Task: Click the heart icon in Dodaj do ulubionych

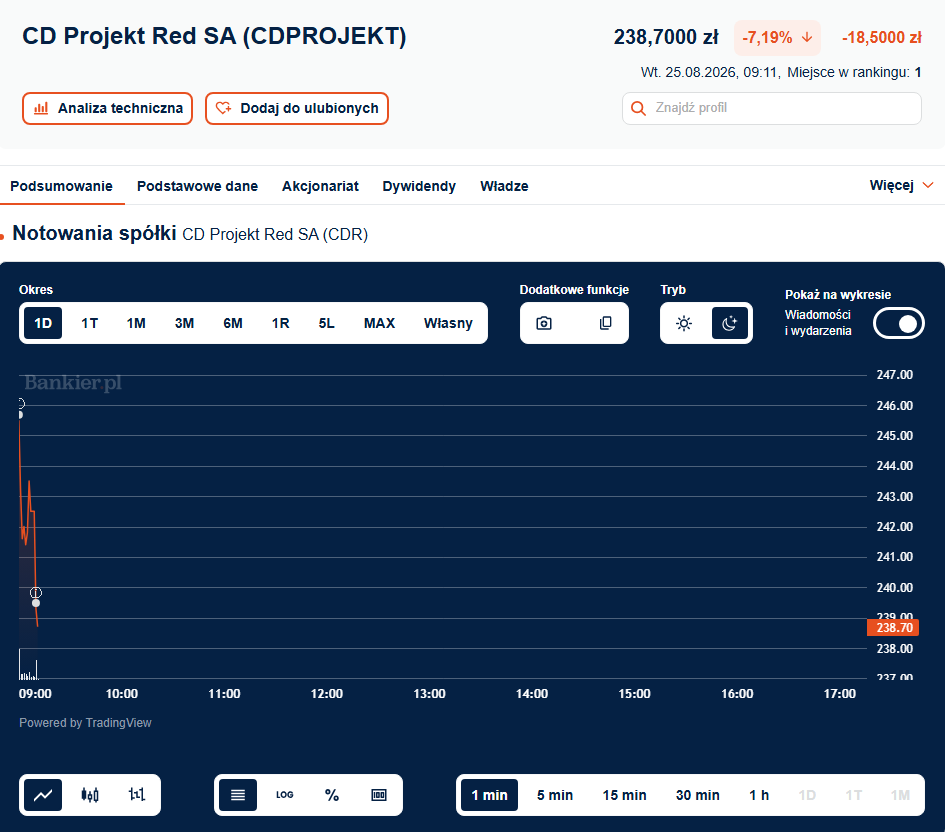Action: tap(224, 108)
